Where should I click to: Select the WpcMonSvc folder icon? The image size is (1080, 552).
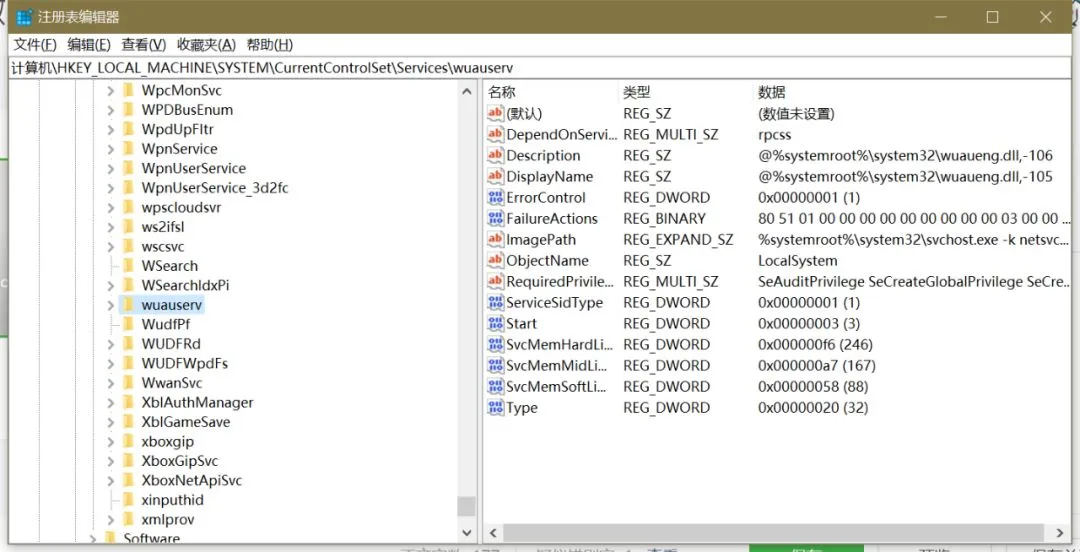128,90
